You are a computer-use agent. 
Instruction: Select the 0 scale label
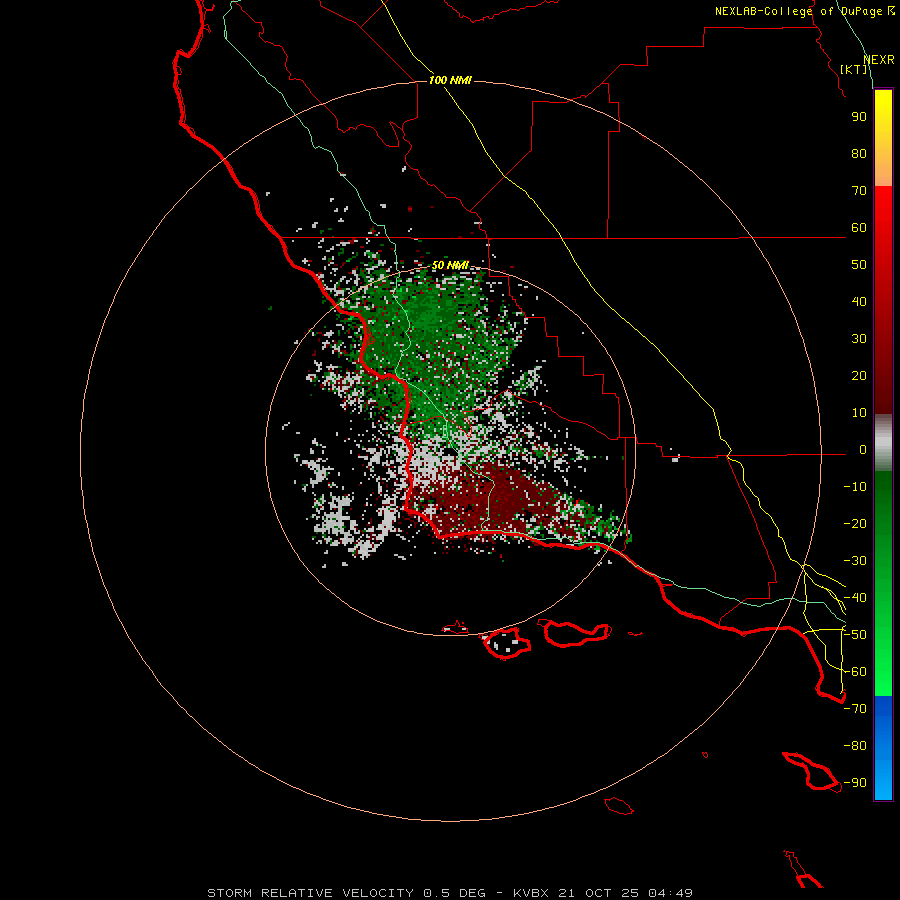[x=863, y=449]
